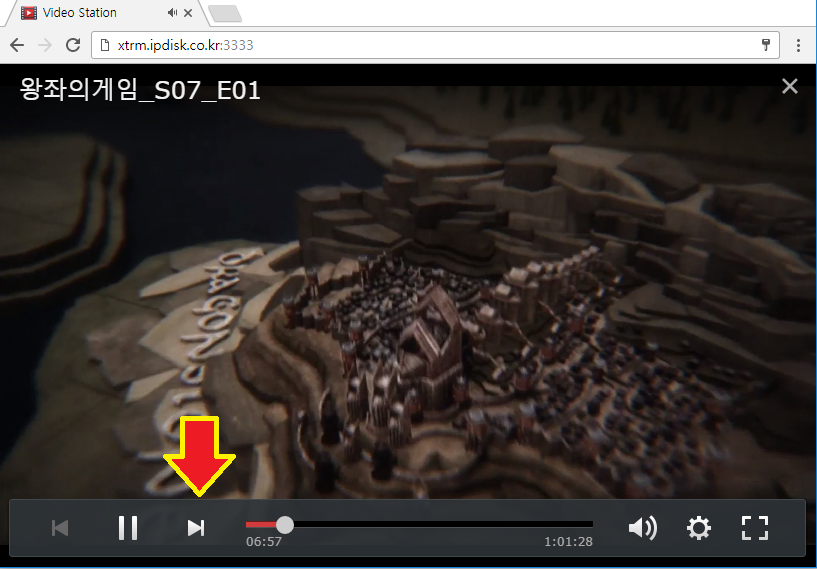This screenshot has height=569, width=817.
Task: Skip to the next video
Action: point(196,528)
